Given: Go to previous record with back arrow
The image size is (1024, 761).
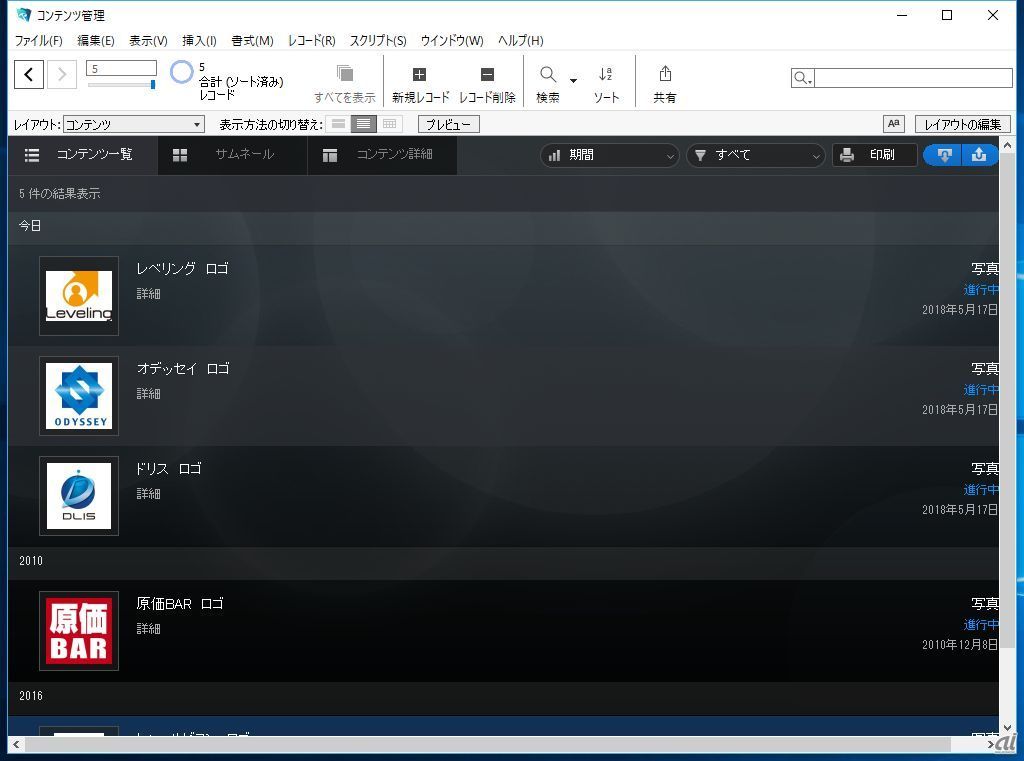Looking at the screenshot, I should click(x=29, y=74).
